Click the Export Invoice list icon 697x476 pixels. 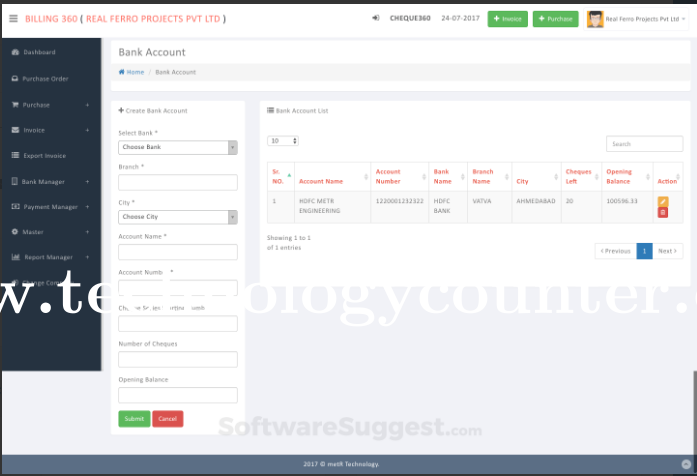point(15,155)
